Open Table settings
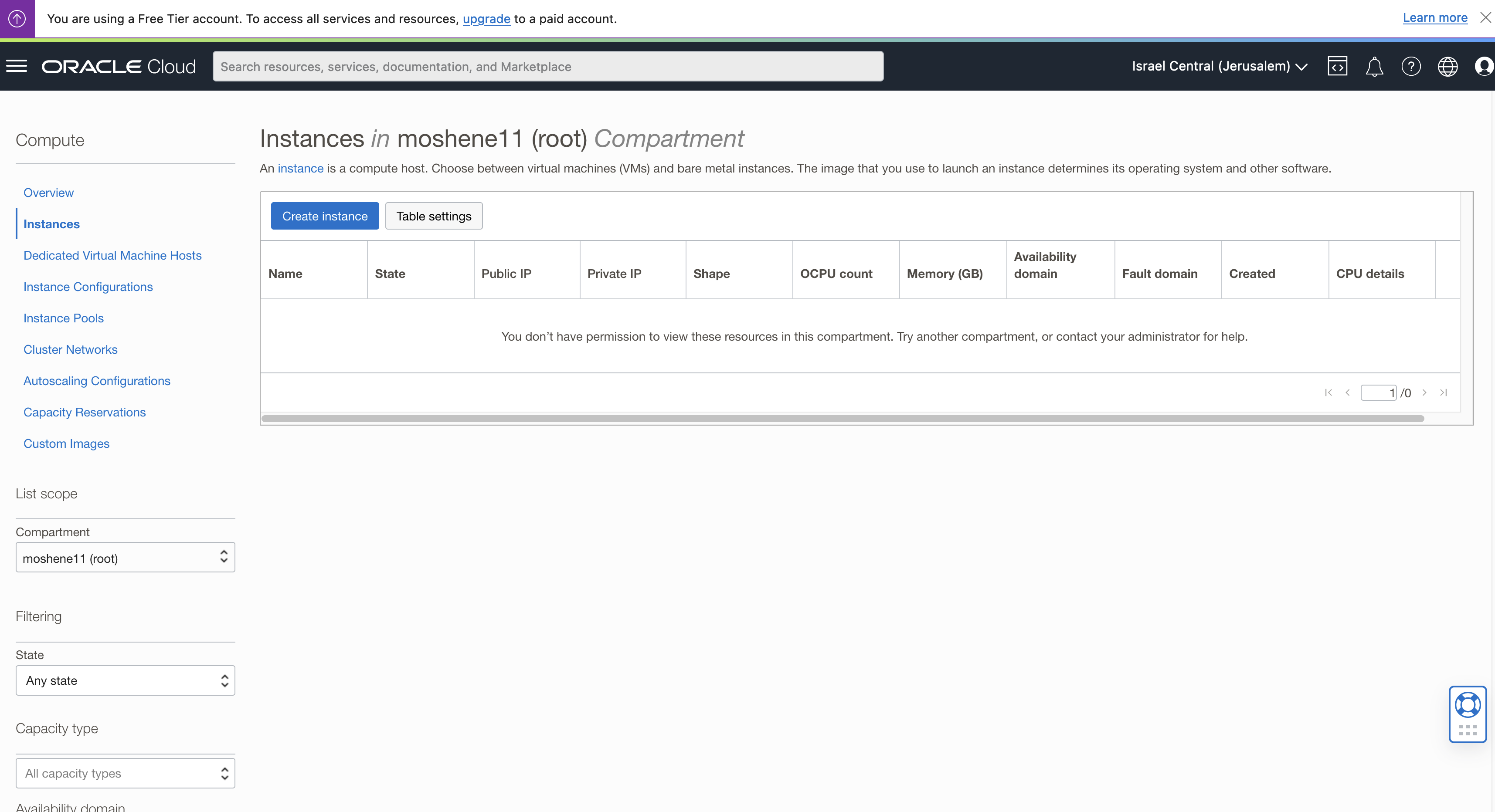This screenshot has width=1495, height=812. [x=434, y=216]
